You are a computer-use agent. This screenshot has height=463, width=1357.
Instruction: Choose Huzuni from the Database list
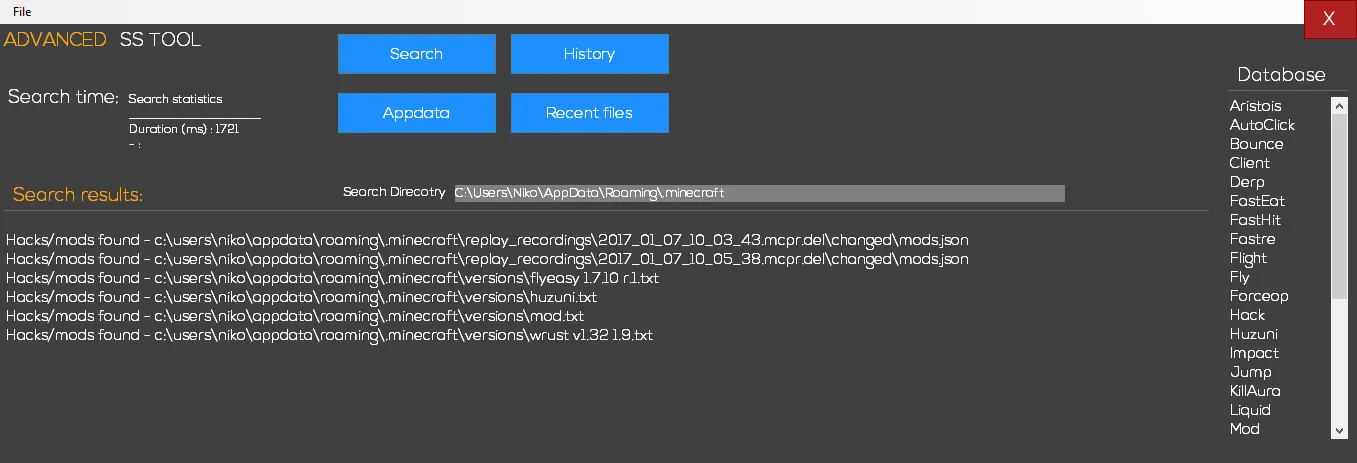[1253, 334]
